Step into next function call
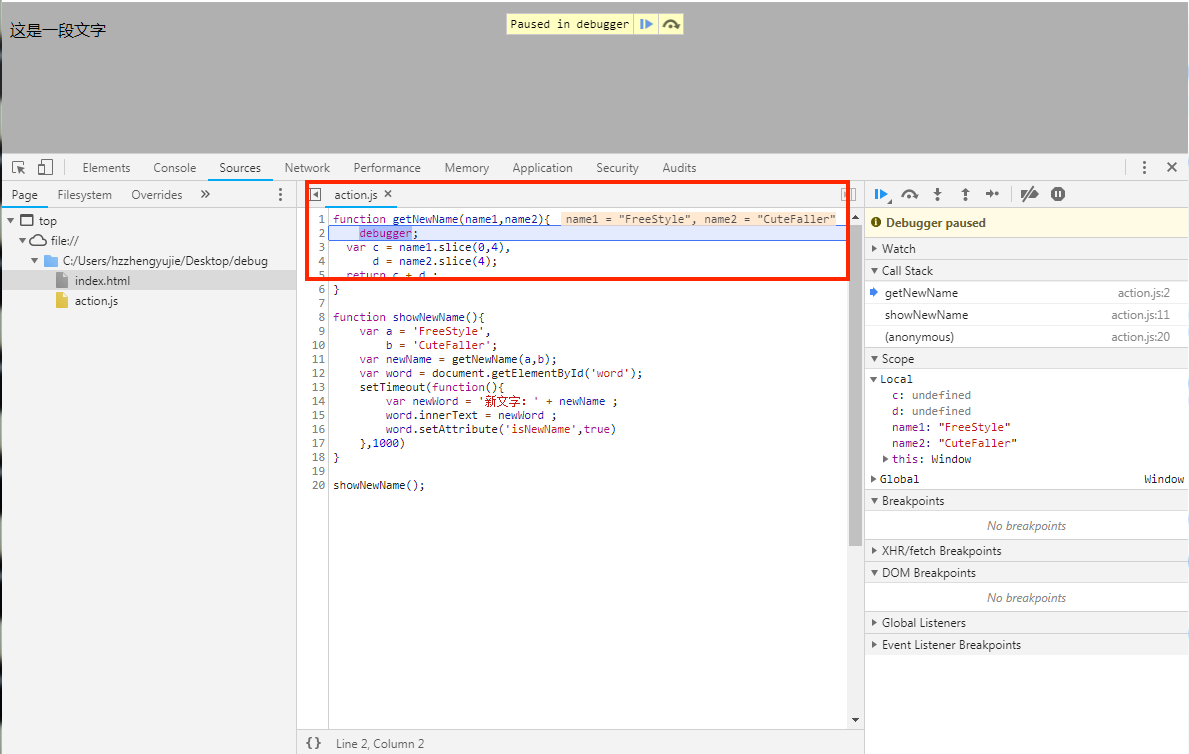This screenshot has height=754, width=1189. coord(937,194)
